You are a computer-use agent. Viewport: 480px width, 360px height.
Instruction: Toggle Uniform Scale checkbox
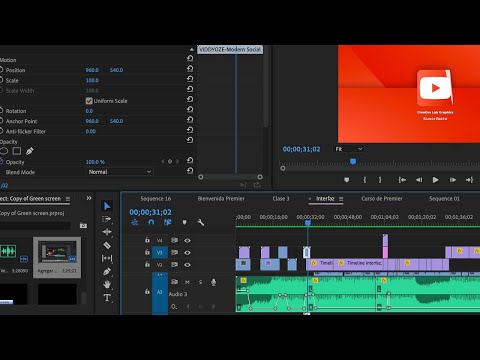point(89,101)
